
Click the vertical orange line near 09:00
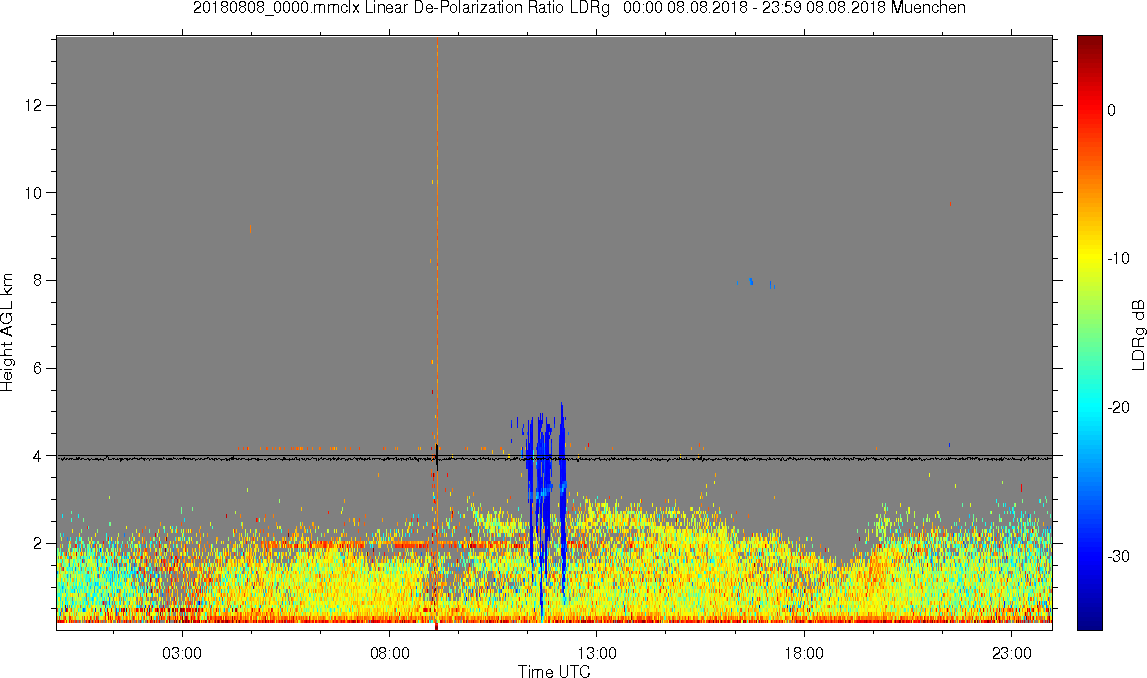[x=437, y=241]
